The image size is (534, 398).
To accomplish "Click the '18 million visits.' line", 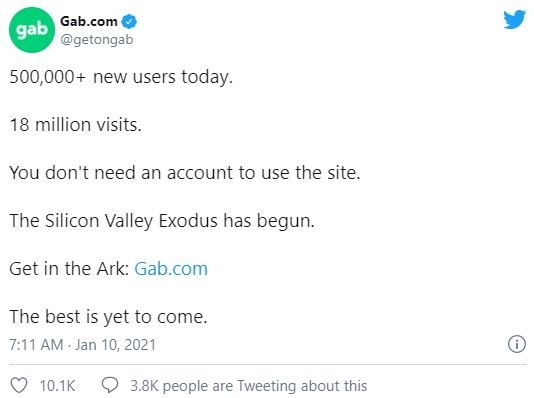I will click(75, 125).
